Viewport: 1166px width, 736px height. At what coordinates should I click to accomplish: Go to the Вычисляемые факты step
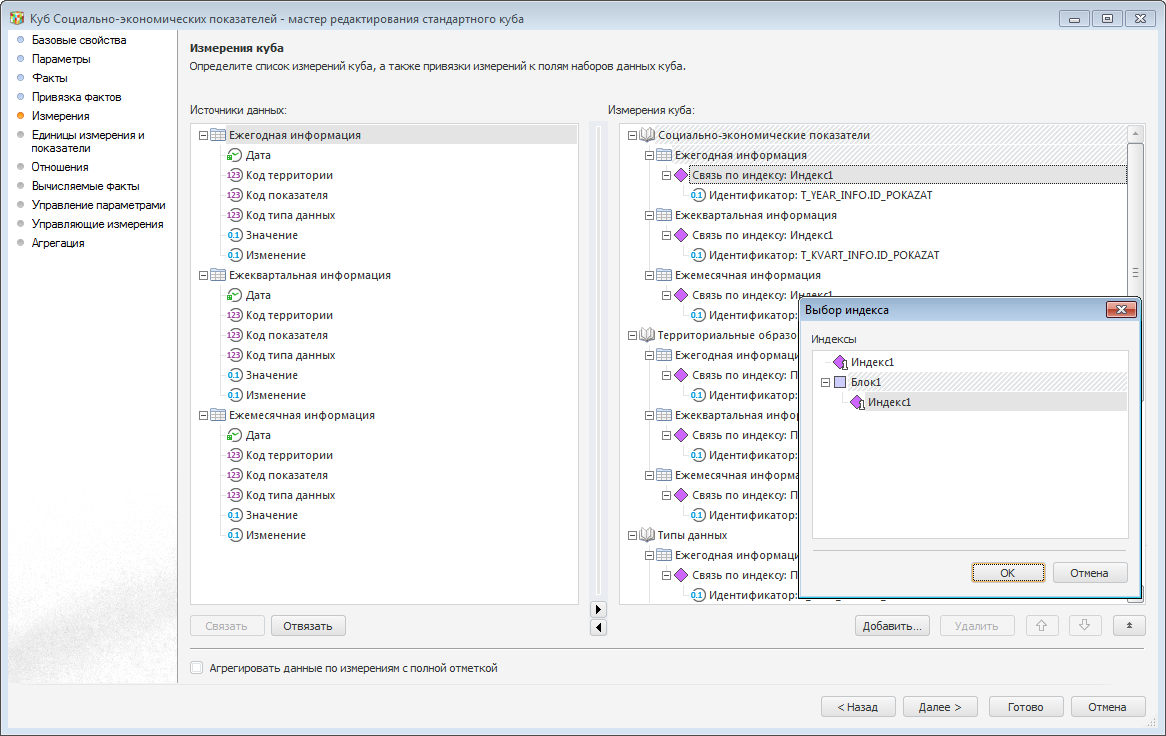[x=85, y=186]
